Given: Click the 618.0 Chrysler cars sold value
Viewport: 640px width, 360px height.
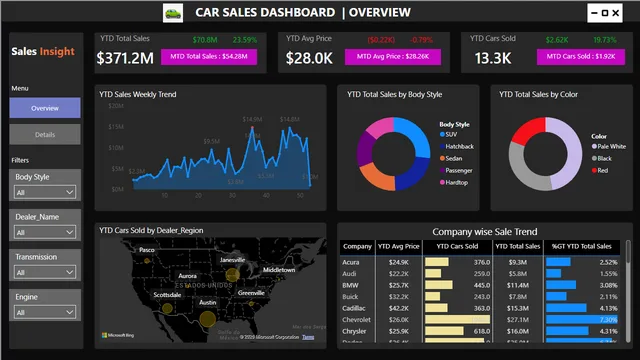Looking at the screenshot, I should (482, 331).
